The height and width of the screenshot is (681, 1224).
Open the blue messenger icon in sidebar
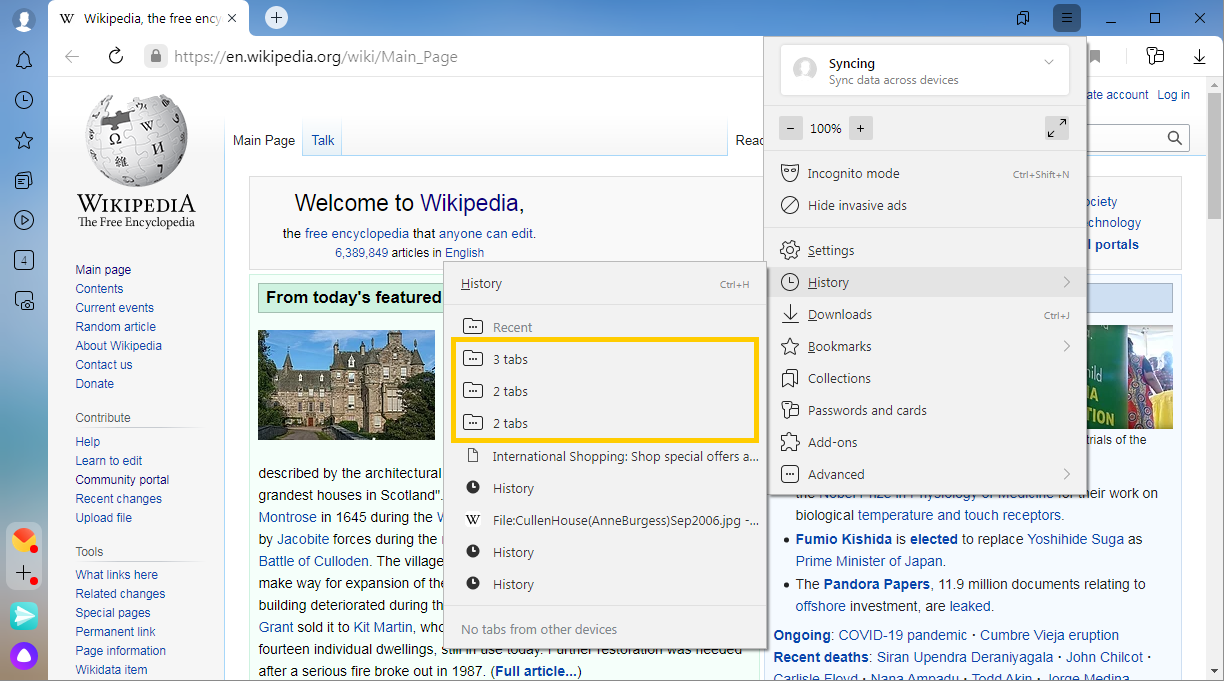click(x=24, y=616)
